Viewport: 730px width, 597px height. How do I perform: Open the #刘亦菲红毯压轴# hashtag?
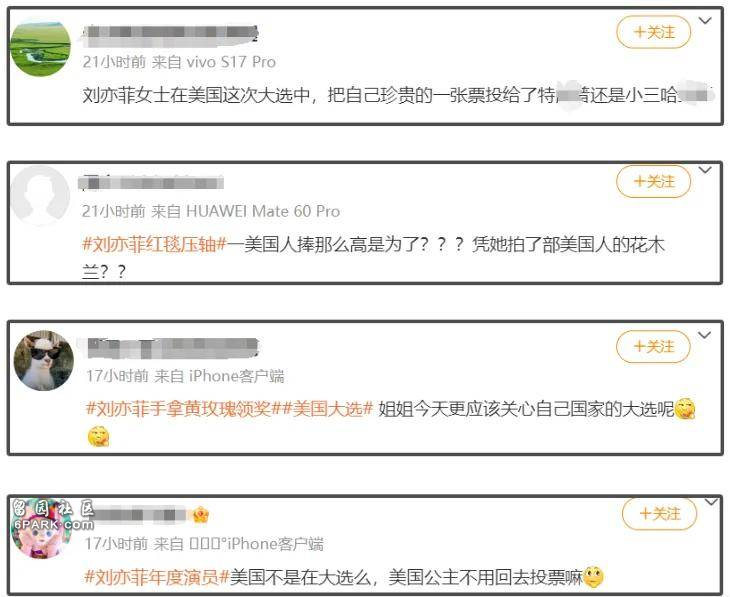click(x=154, y=244)
